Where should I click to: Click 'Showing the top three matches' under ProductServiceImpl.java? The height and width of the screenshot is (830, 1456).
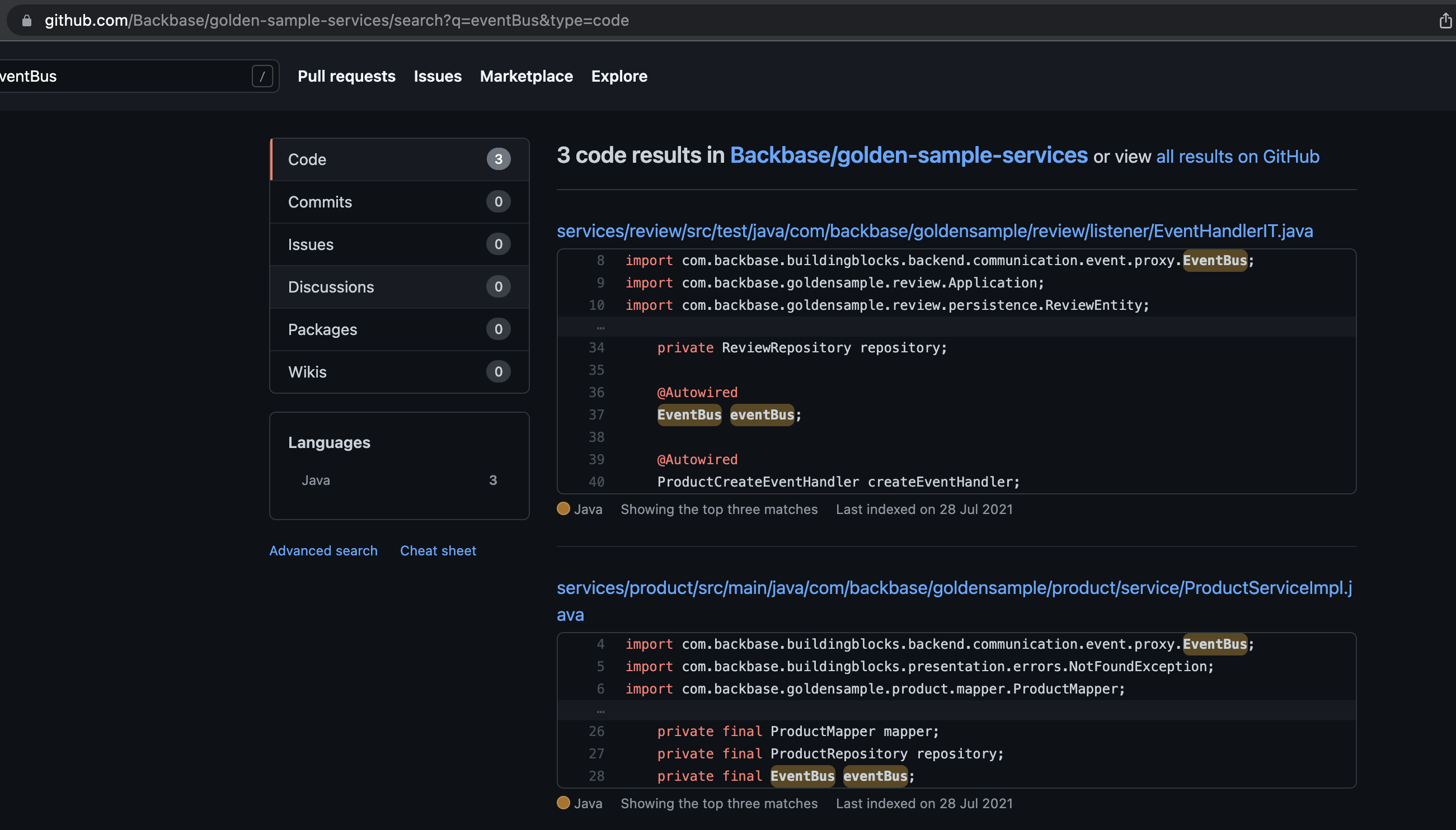tap(718, 804)
